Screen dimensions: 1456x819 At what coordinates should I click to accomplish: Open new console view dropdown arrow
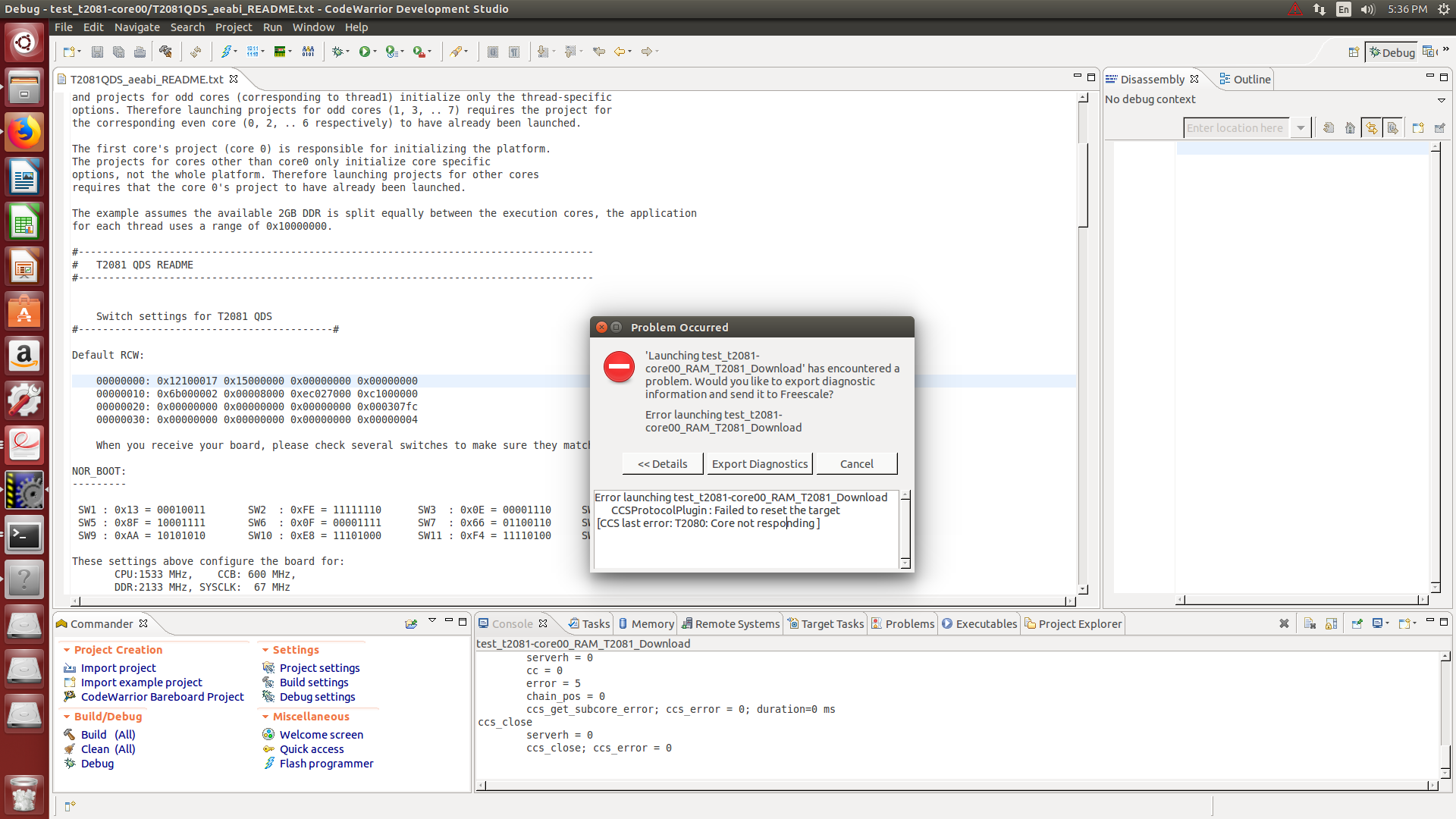pyautogui.click(x=1415, y=623)
